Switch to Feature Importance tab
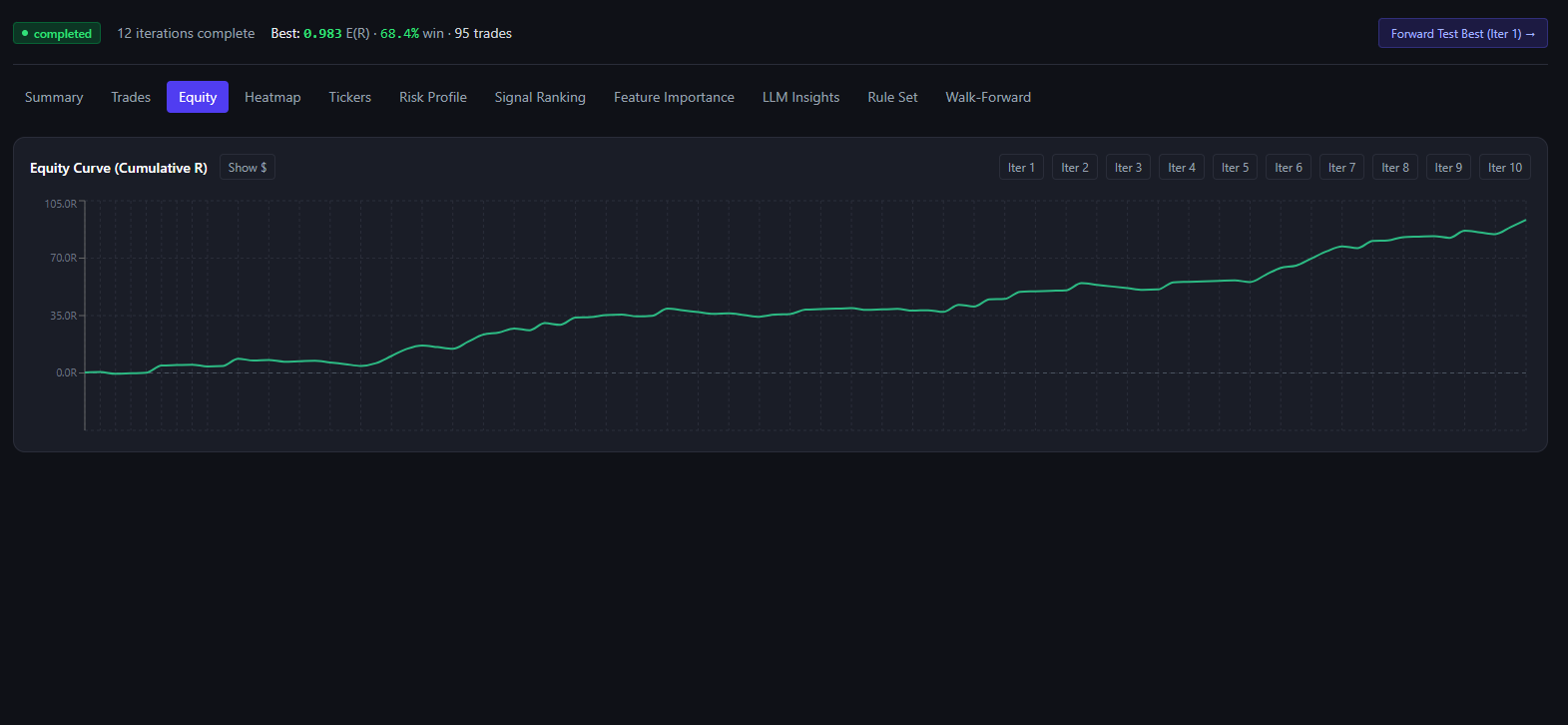 point(674,97)
